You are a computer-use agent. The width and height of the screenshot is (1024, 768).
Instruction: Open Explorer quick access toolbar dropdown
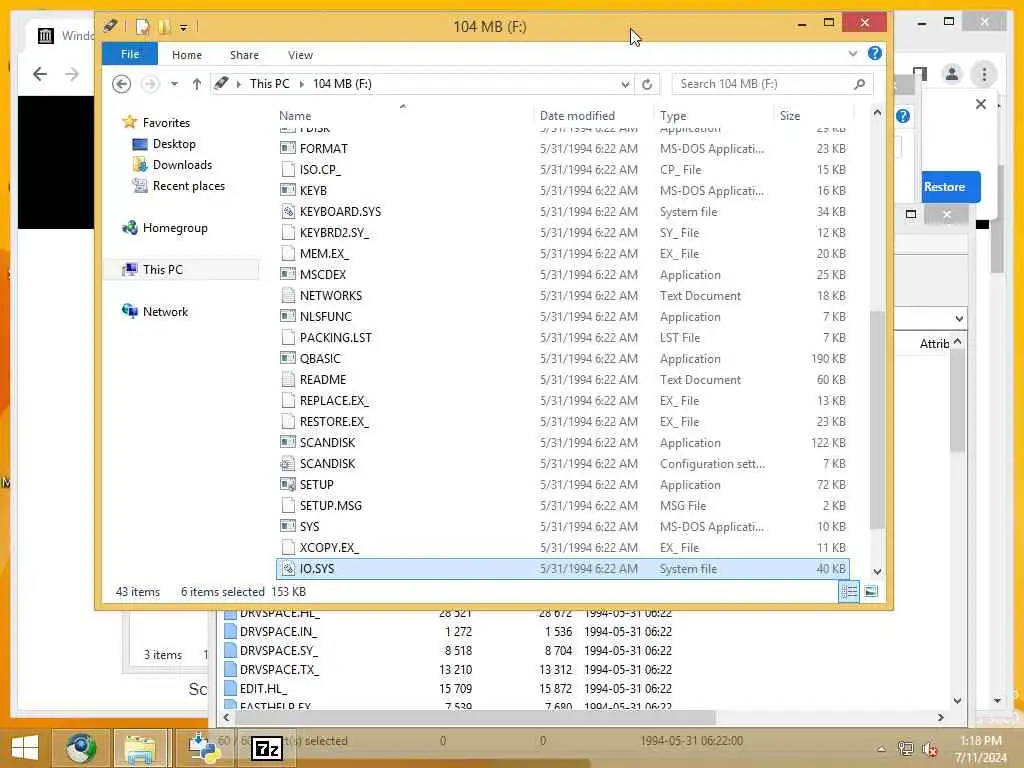[184, 27]
